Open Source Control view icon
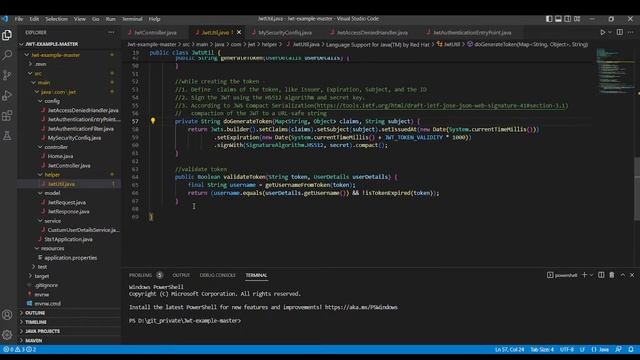Image resolution: width=640 pixels, height=360 pixels. tap(7, 75)
